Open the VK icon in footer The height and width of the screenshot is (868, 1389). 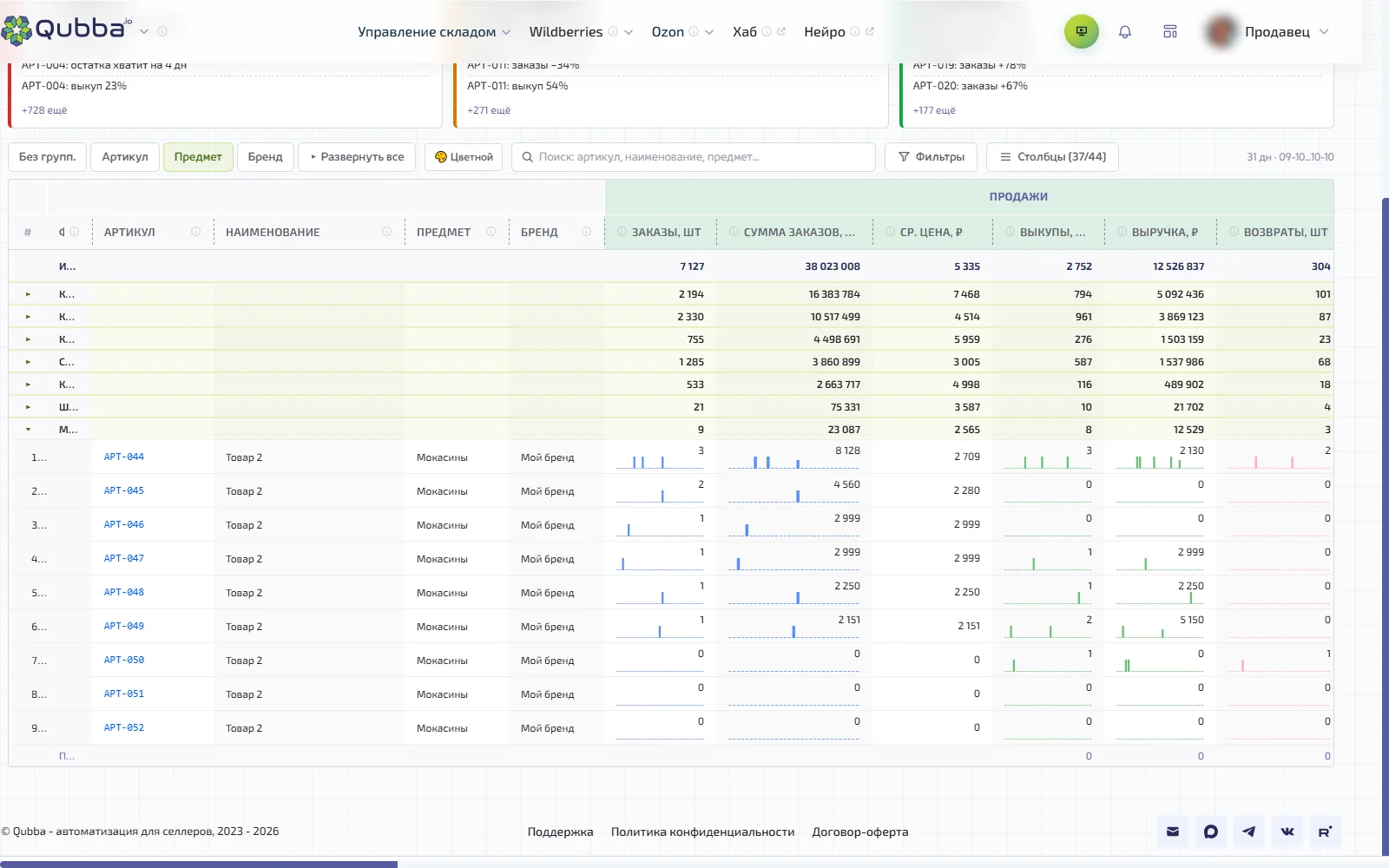coord(1287,832)
